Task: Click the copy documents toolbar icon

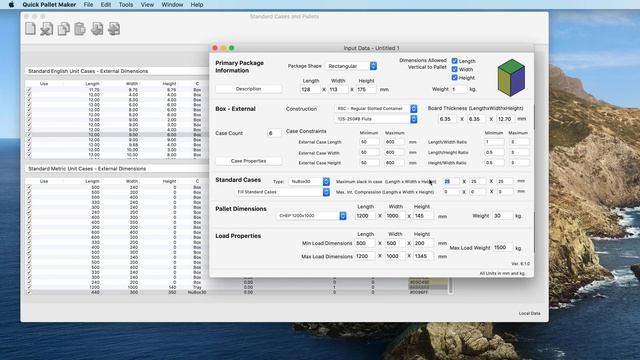Action: pyautogui.click(x=63, y=29)
